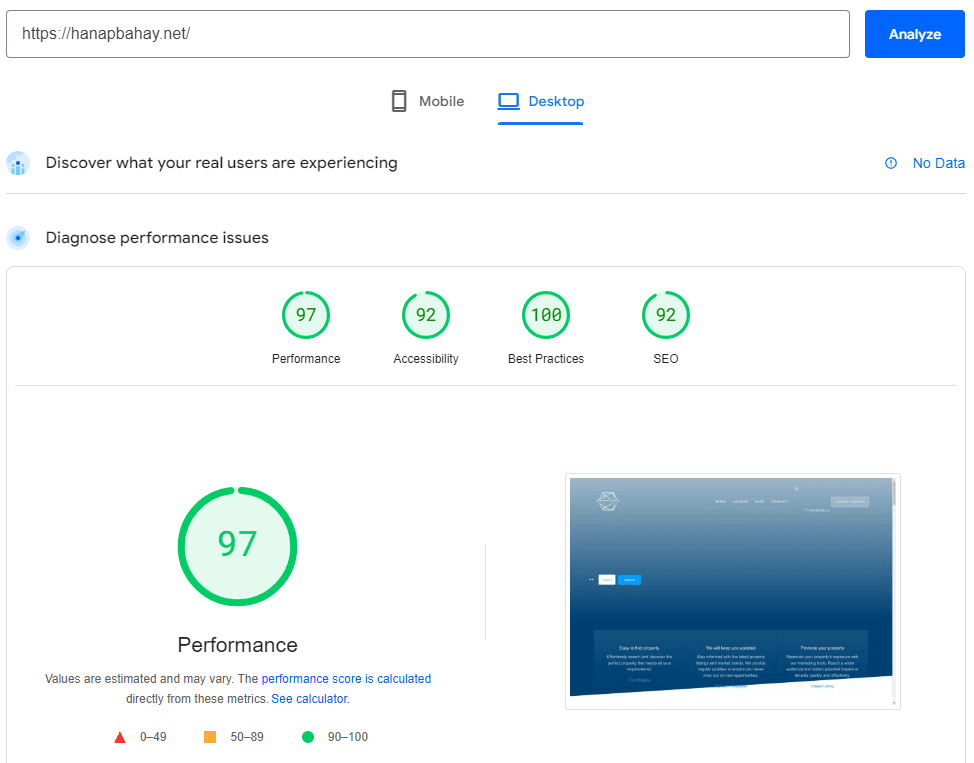Jump to the SEO score gauge
Image resolution: width=974 pixels, height=763 pixels.
pos(666,316)
